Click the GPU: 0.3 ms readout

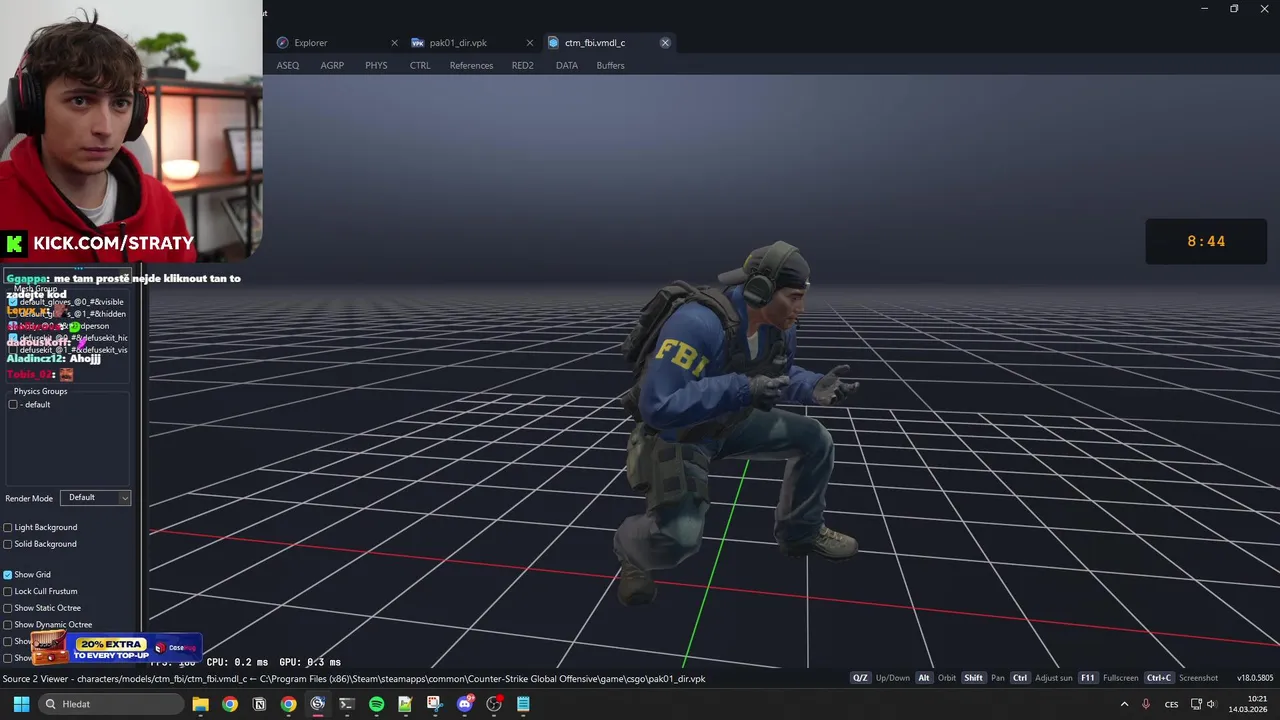click(309, 662)
